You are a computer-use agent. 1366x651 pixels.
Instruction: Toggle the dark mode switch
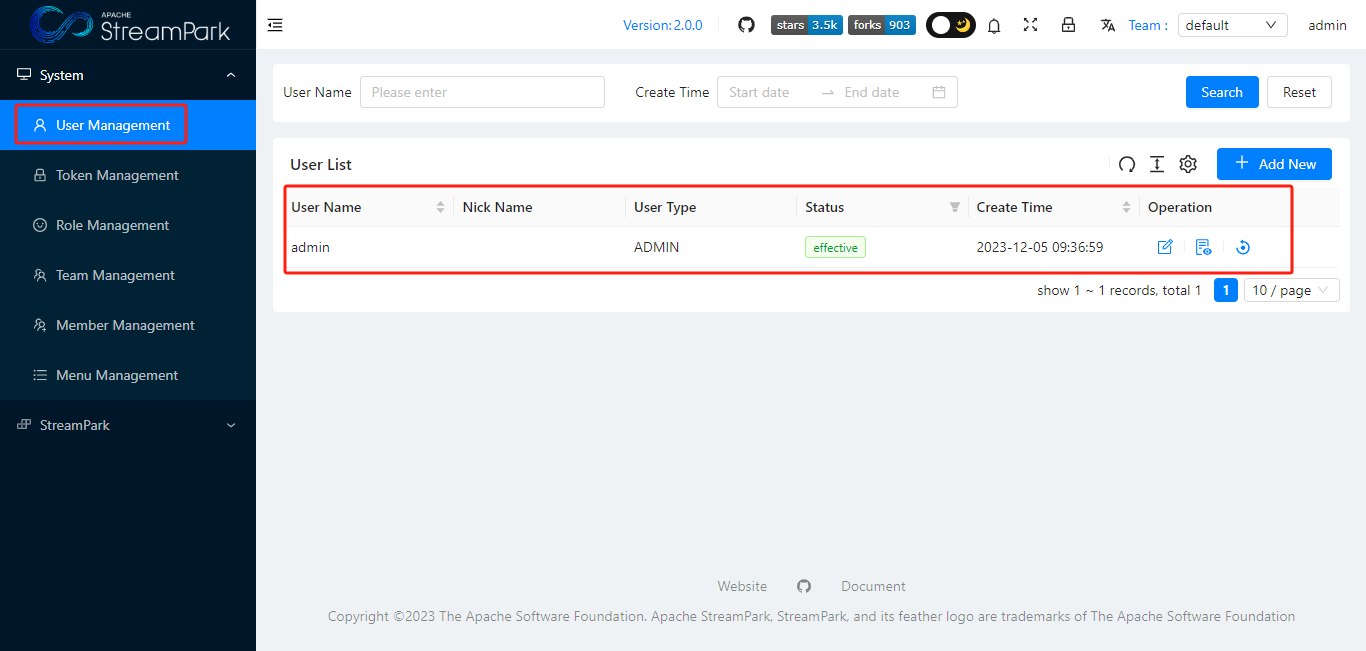click(x=950, y=25)
